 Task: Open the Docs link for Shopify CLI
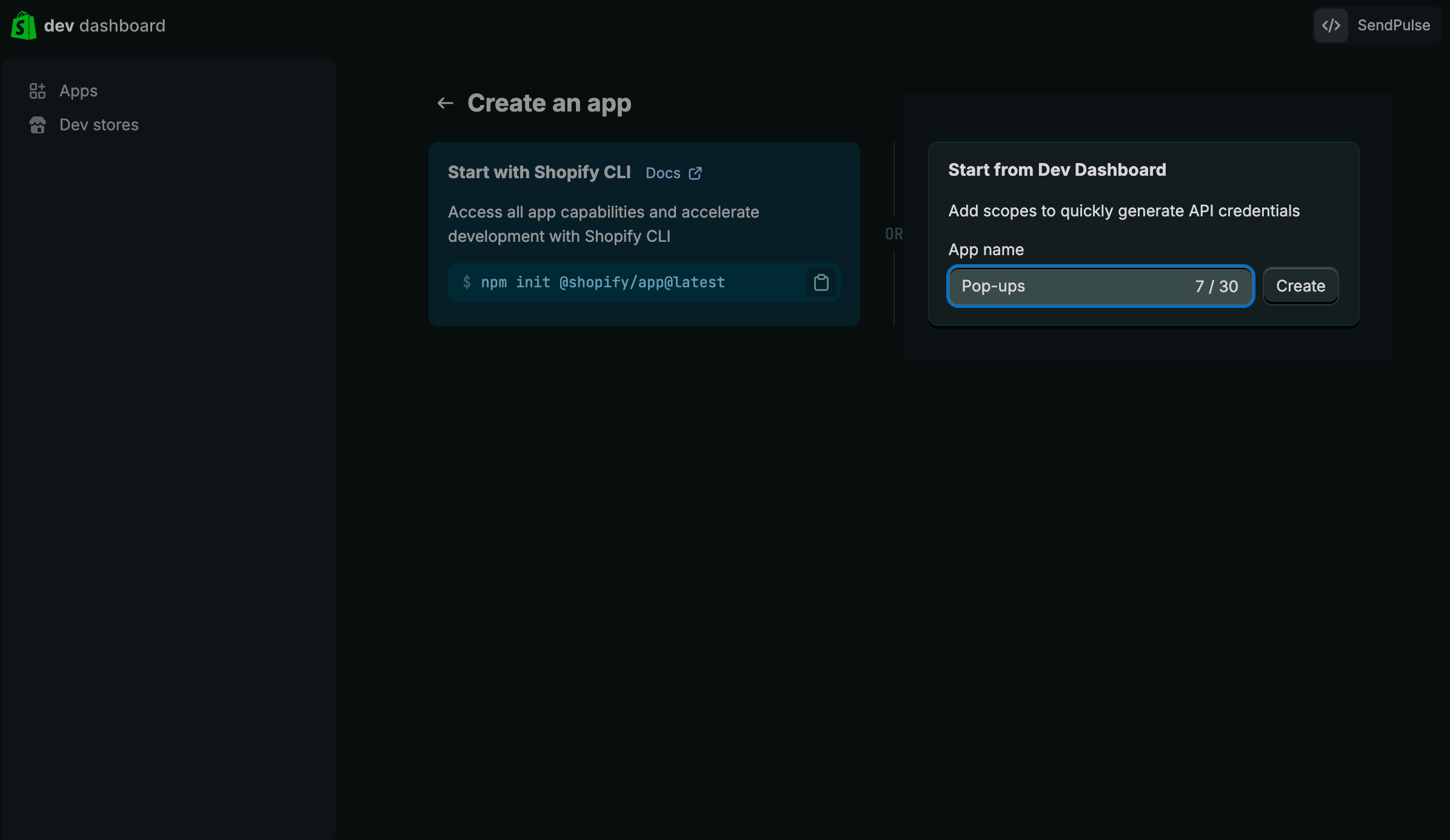(x=663, y=173)
